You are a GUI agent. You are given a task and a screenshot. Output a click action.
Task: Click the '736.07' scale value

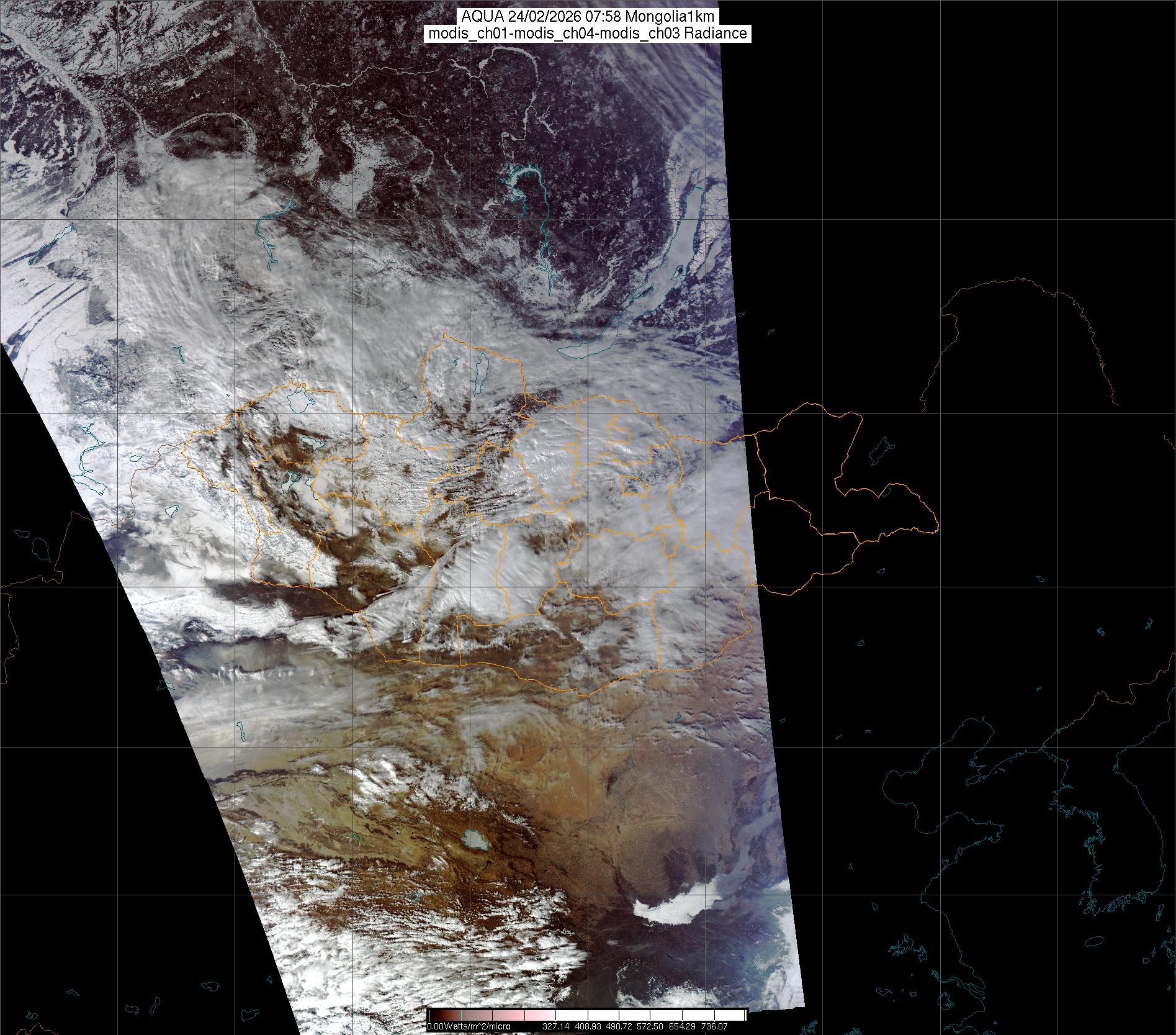click(714, 1026)
